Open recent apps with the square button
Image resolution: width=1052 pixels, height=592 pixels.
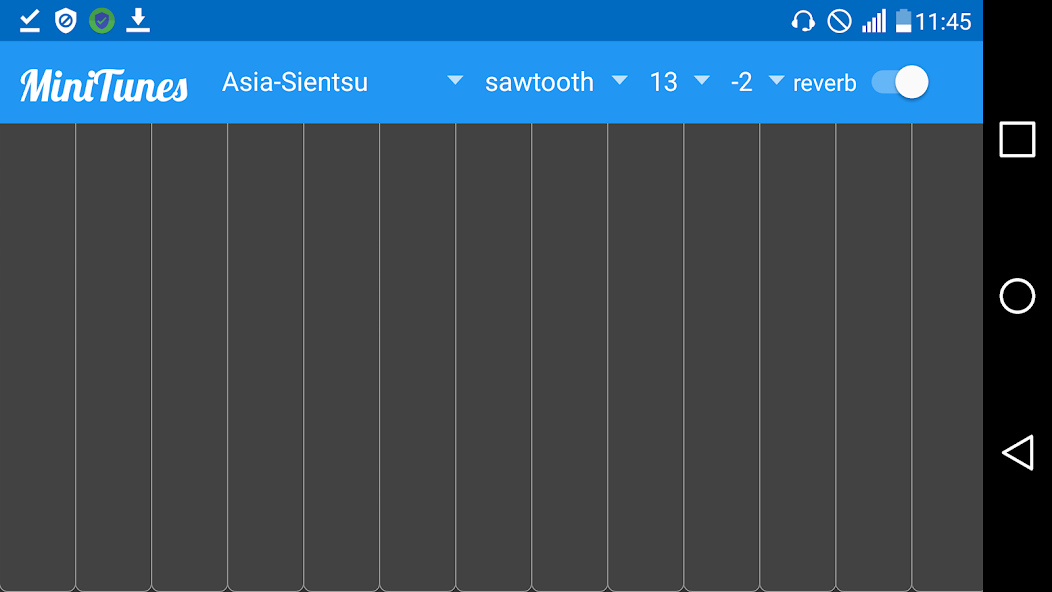(1016, 140)
